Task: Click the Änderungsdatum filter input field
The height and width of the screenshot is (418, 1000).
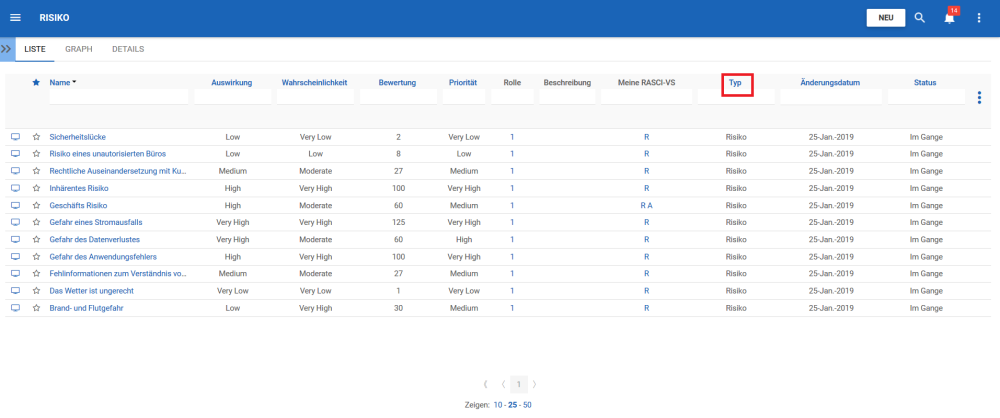Action: (831, 97)
